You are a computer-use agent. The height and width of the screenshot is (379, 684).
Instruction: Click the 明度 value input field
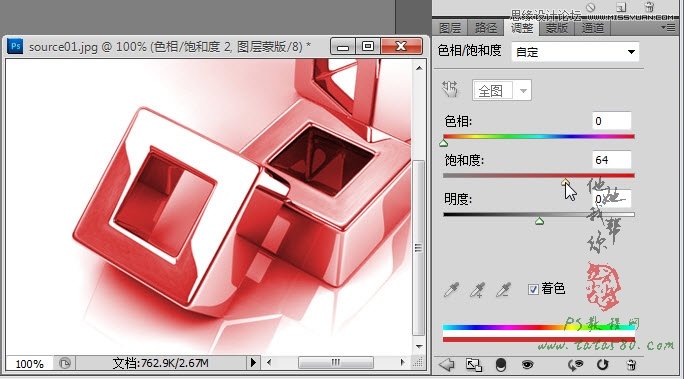[612, 199]
